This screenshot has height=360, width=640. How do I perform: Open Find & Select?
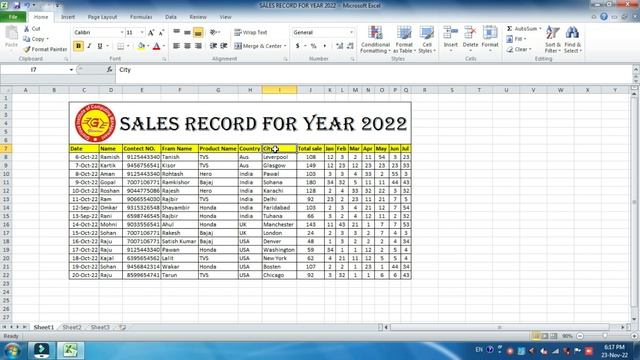(x=573, y=39)
